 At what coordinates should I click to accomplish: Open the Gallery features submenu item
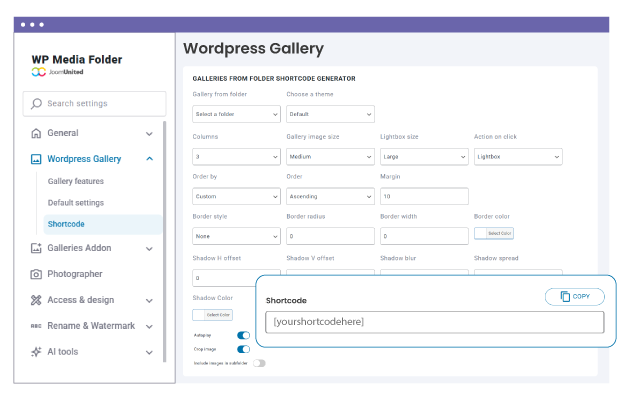(75, 181)
